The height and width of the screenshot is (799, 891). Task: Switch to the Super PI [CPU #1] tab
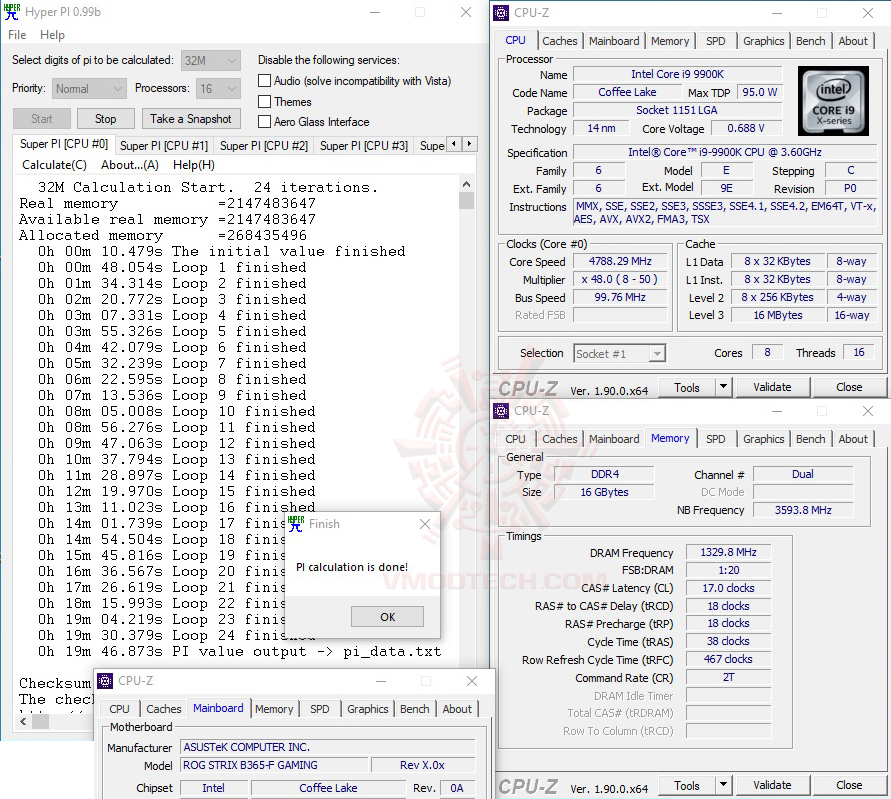click(x=164, y=144)
